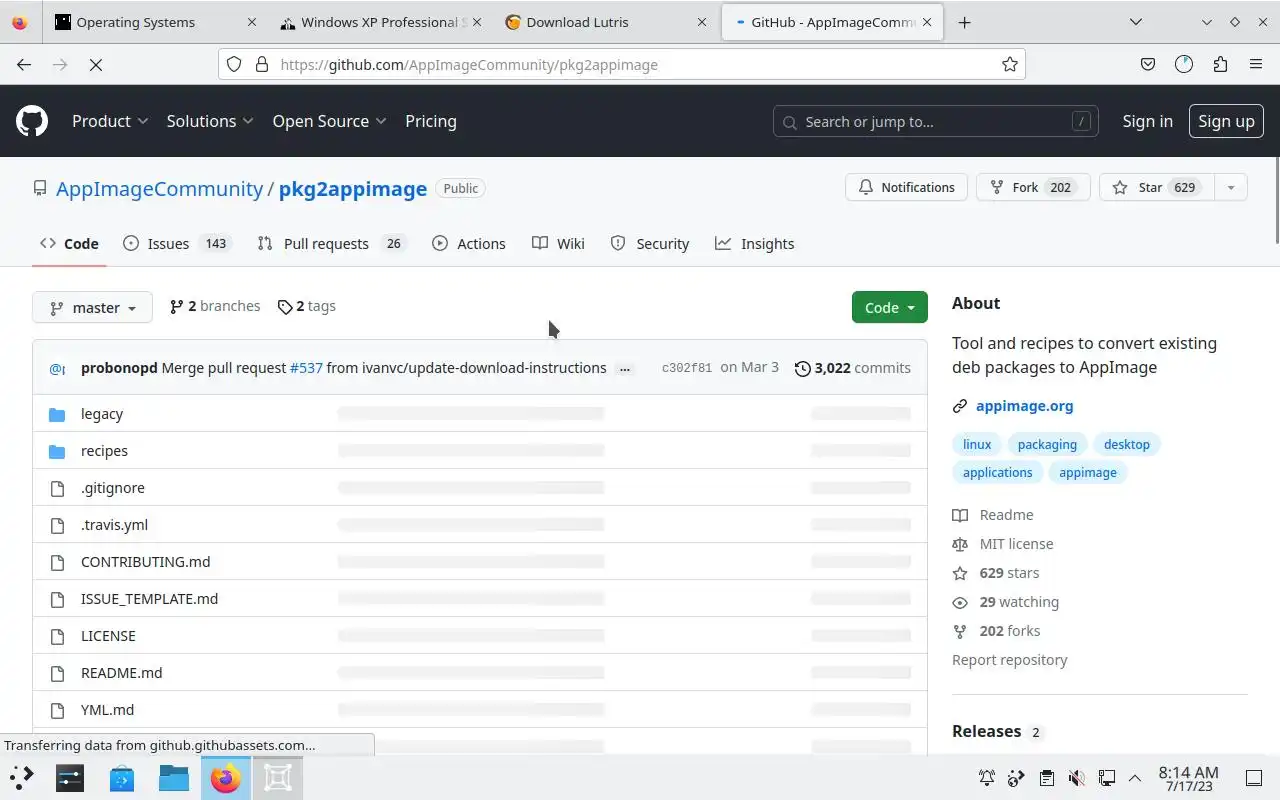The height and width of the screenshot is (800, 1280).
Task: Click the show desktop button in taskbar
Action: 1254,778
